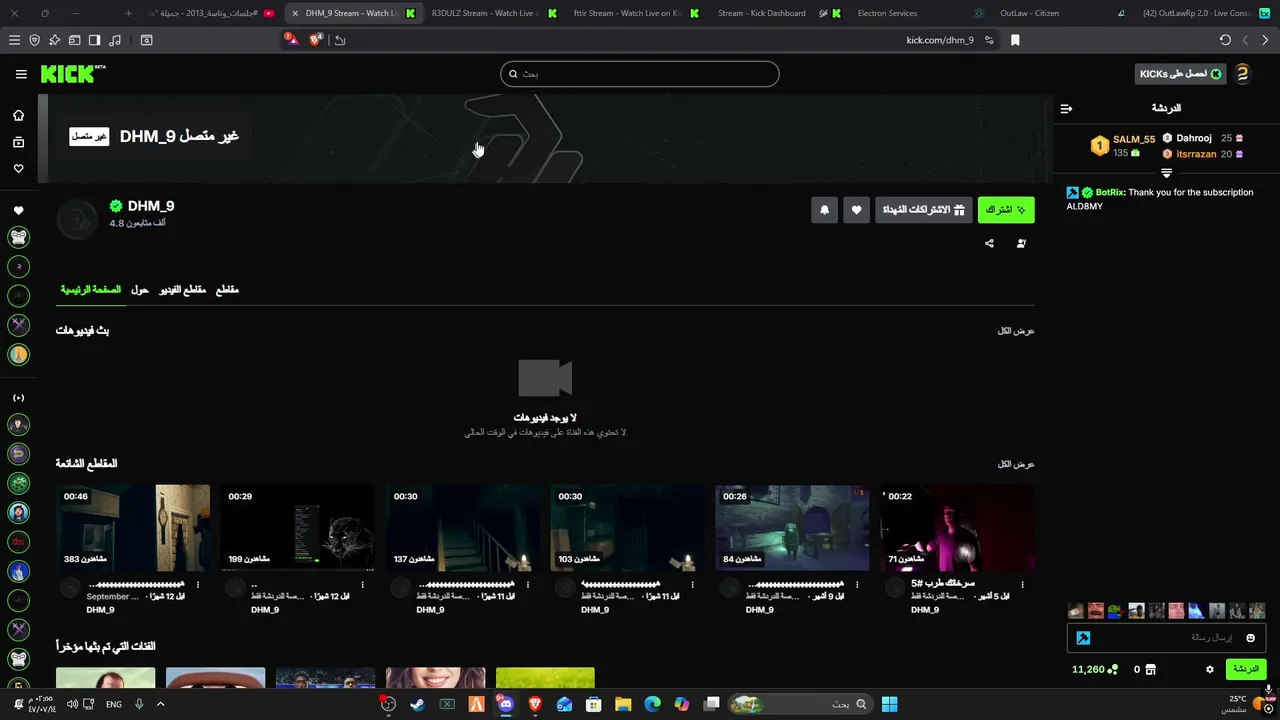The image size is (1280, 720).
Task: Open File Explorer from taskbar
Action: coord(623,704)
